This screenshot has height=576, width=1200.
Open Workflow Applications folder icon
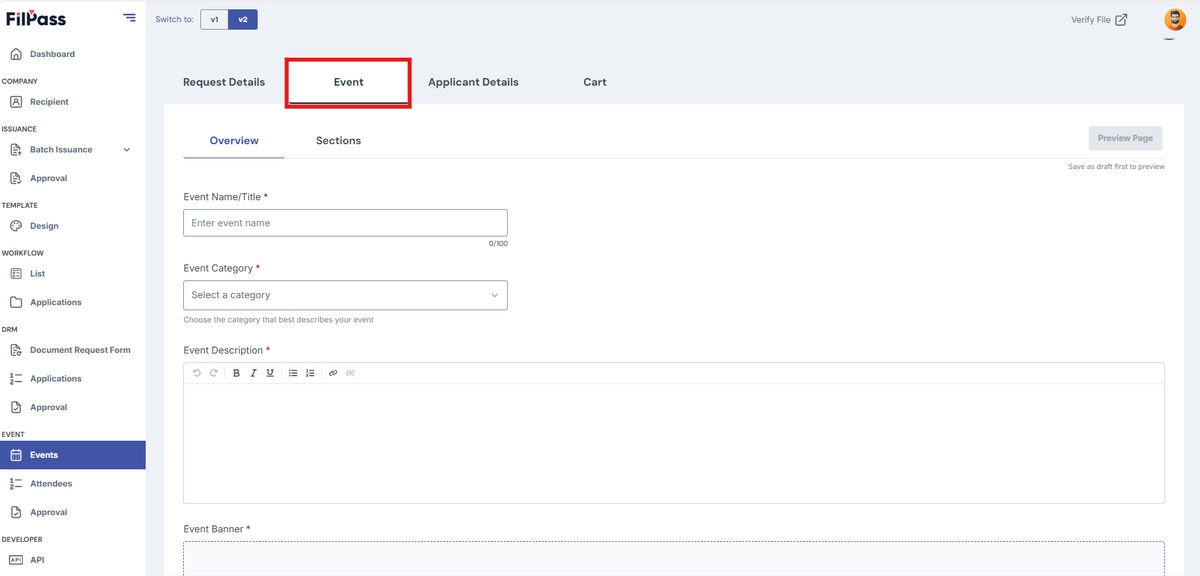16,302
